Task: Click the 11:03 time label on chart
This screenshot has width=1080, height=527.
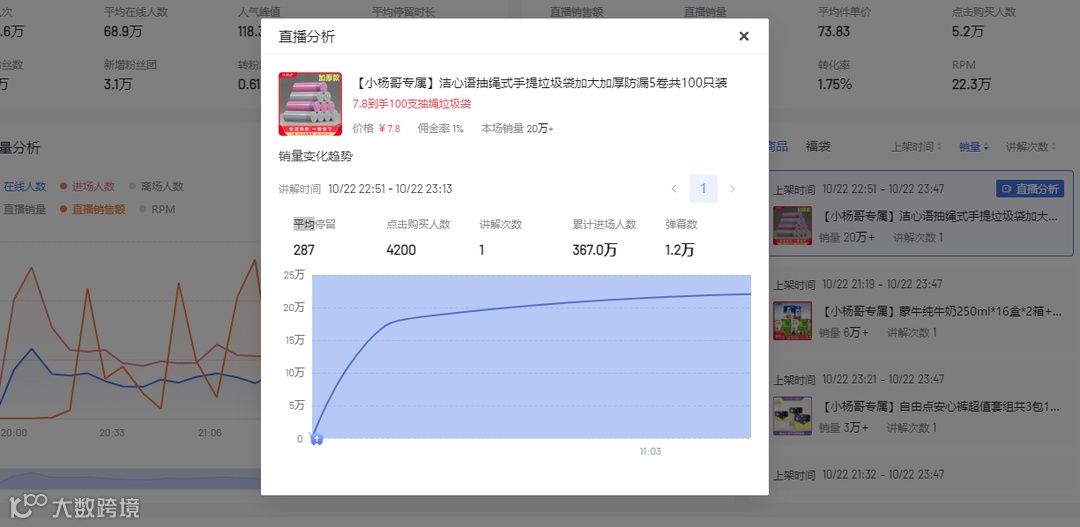Action: (650, 451)
